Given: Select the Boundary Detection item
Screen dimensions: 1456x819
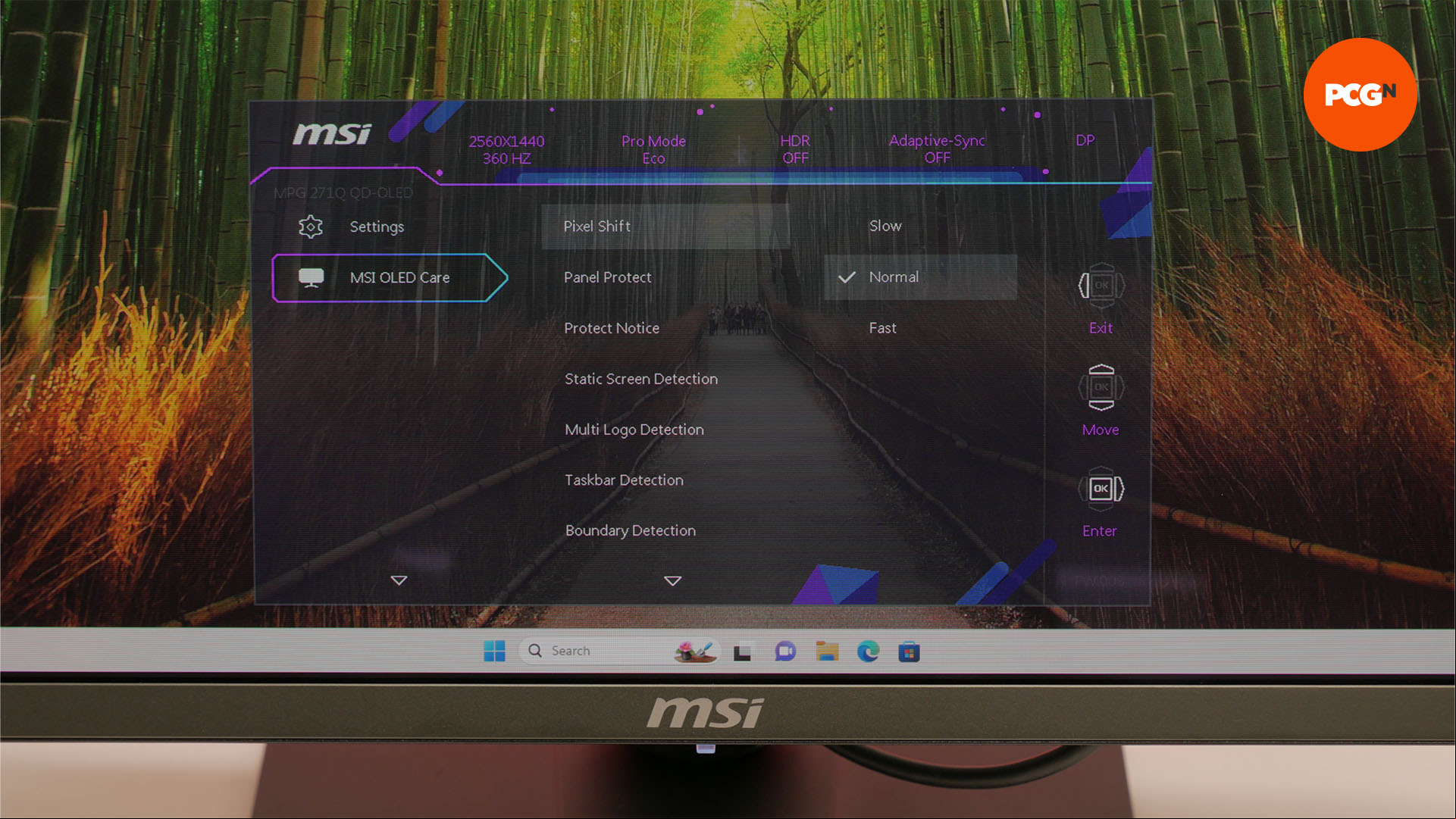Looking at the screenshot, I should pos(630,530).
